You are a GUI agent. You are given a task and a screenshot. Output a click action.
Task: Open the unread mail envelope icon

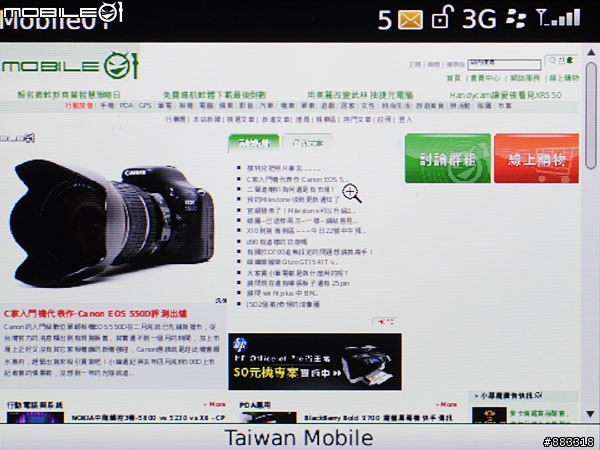410,19
